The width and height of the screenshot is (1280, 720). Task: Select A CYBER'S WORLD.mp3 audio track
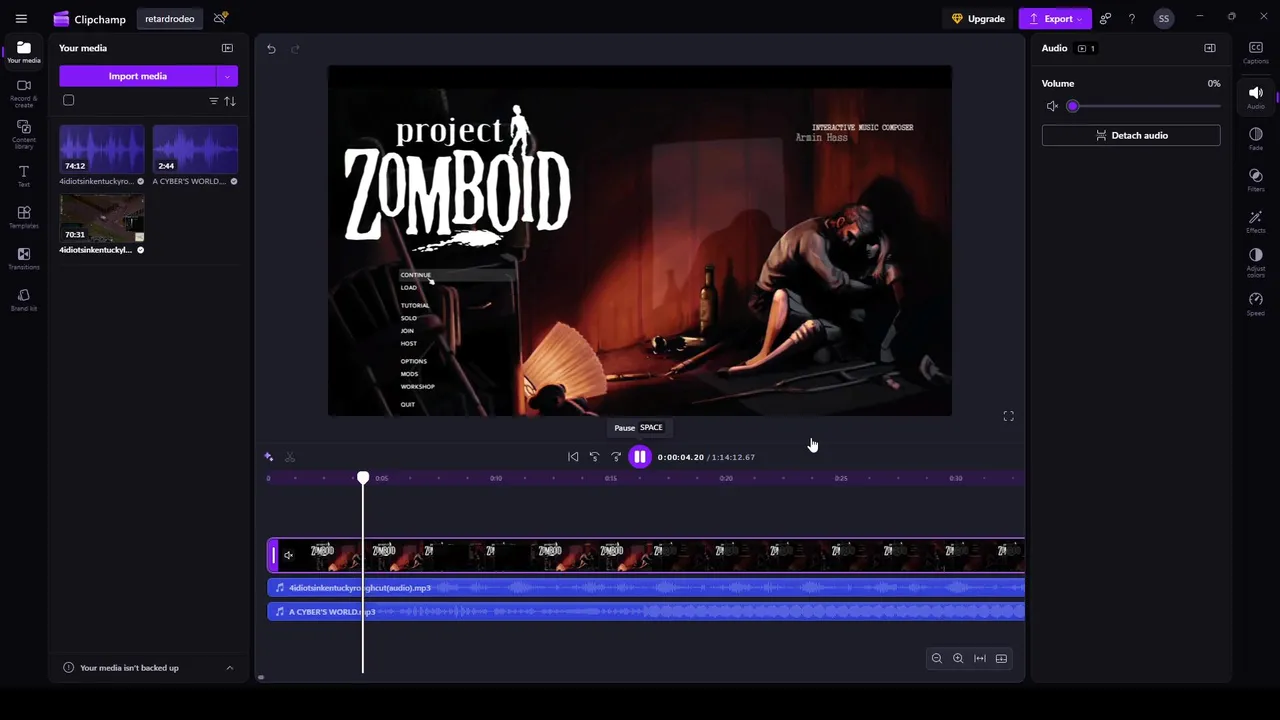pos(646,611)
